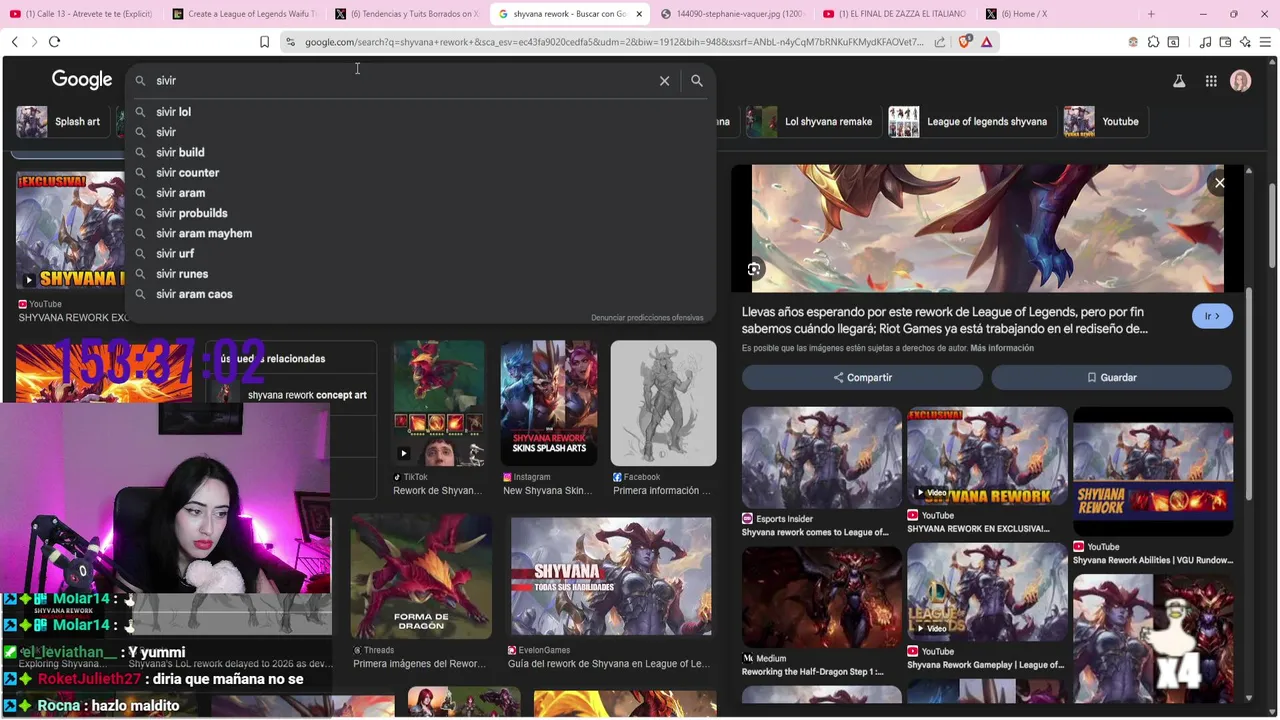Open Brave Rewards triangle icon
The width and height of the screenshot is (1280, 720).
click(987, 42)
